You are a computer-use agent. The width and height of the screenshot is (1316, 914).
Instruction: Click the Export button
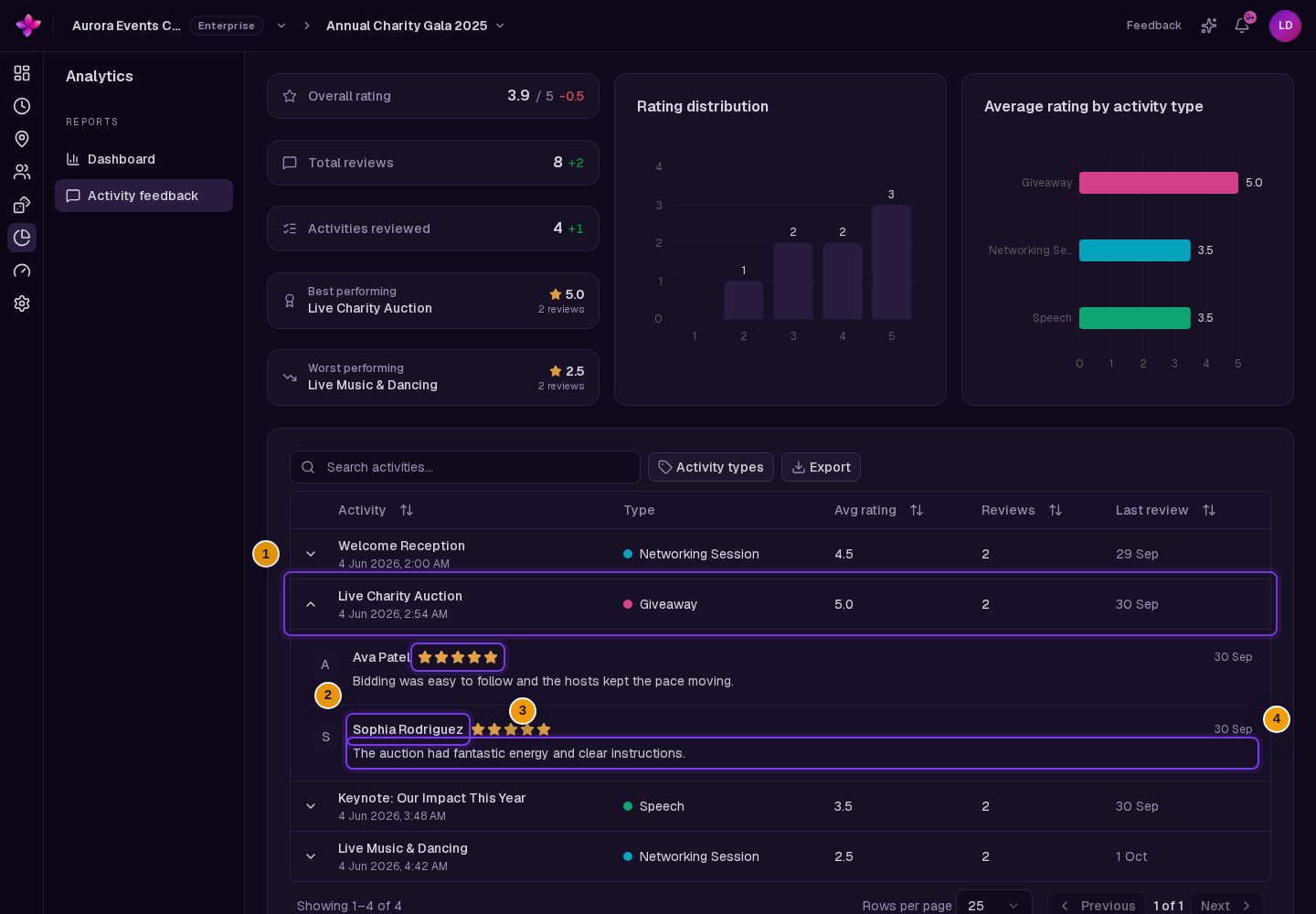[x=821, y=467]
